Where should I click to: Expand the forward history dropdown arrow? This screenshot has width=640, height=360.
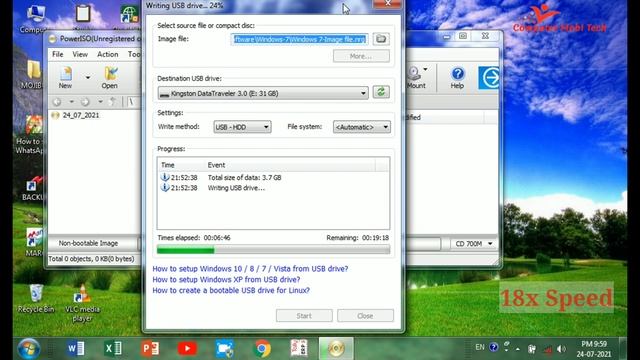[x=100, y=102]
